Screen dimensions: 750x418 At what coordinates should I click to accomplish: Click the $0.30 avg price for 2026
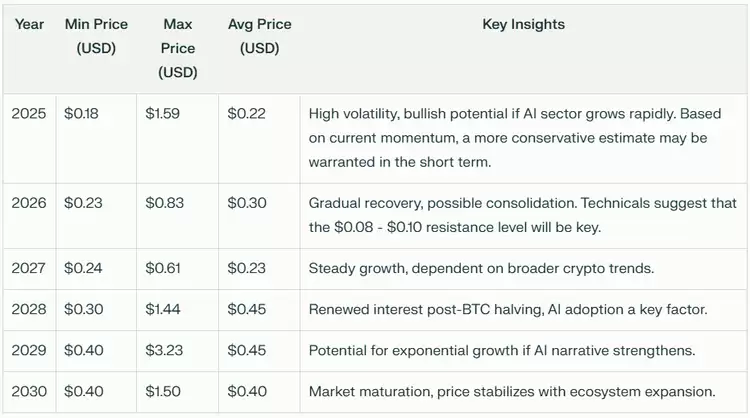(x=247, y=202)
